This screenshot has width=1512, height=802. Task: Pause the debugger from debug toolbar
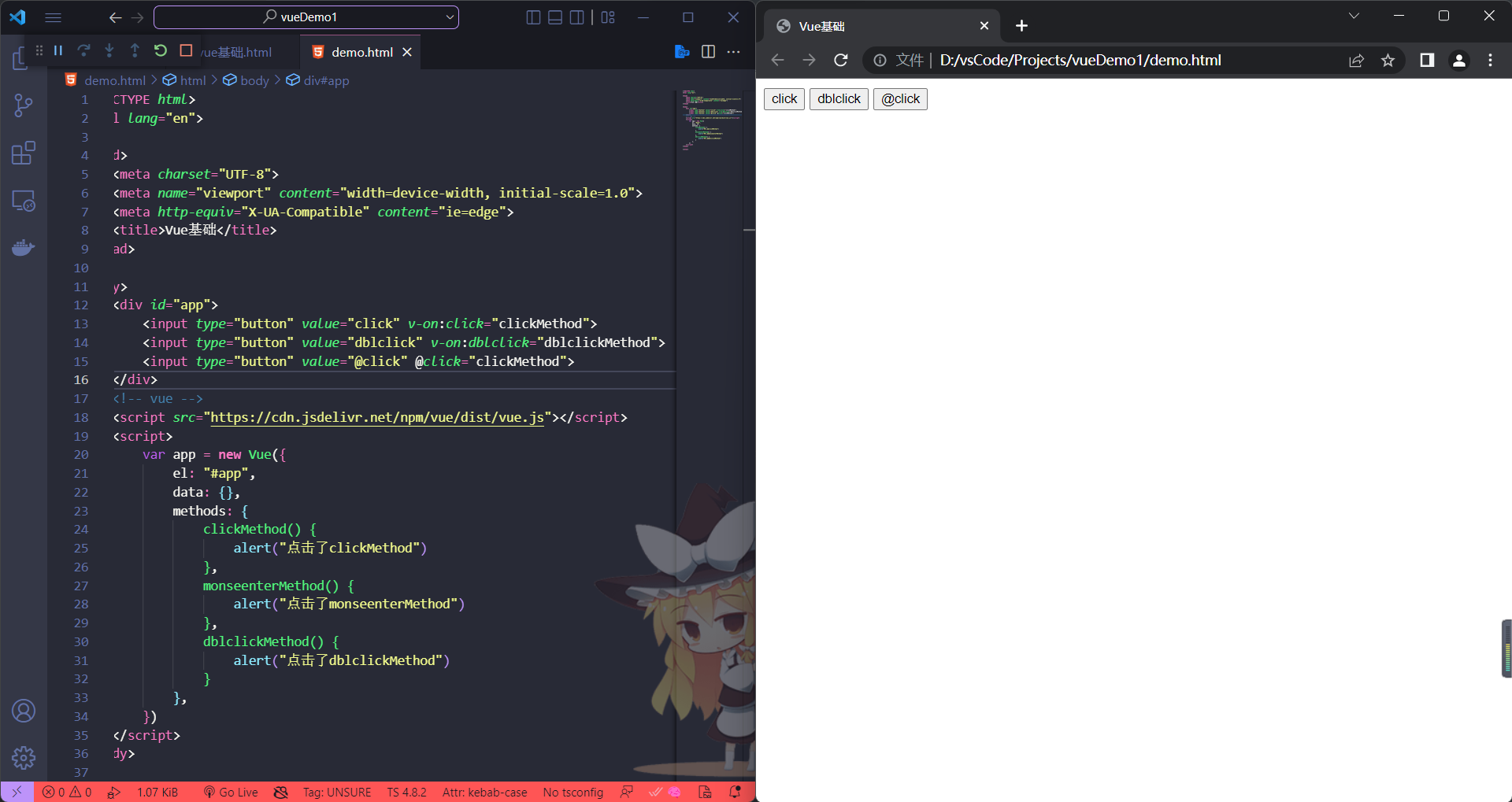pos(58,50)
